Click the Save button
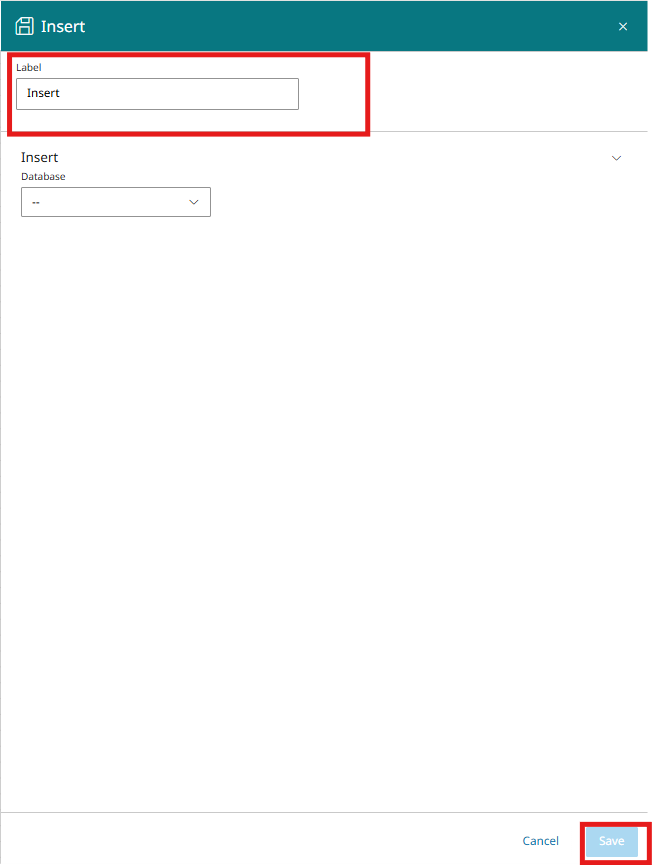652x865 pixels. [611, 841]
